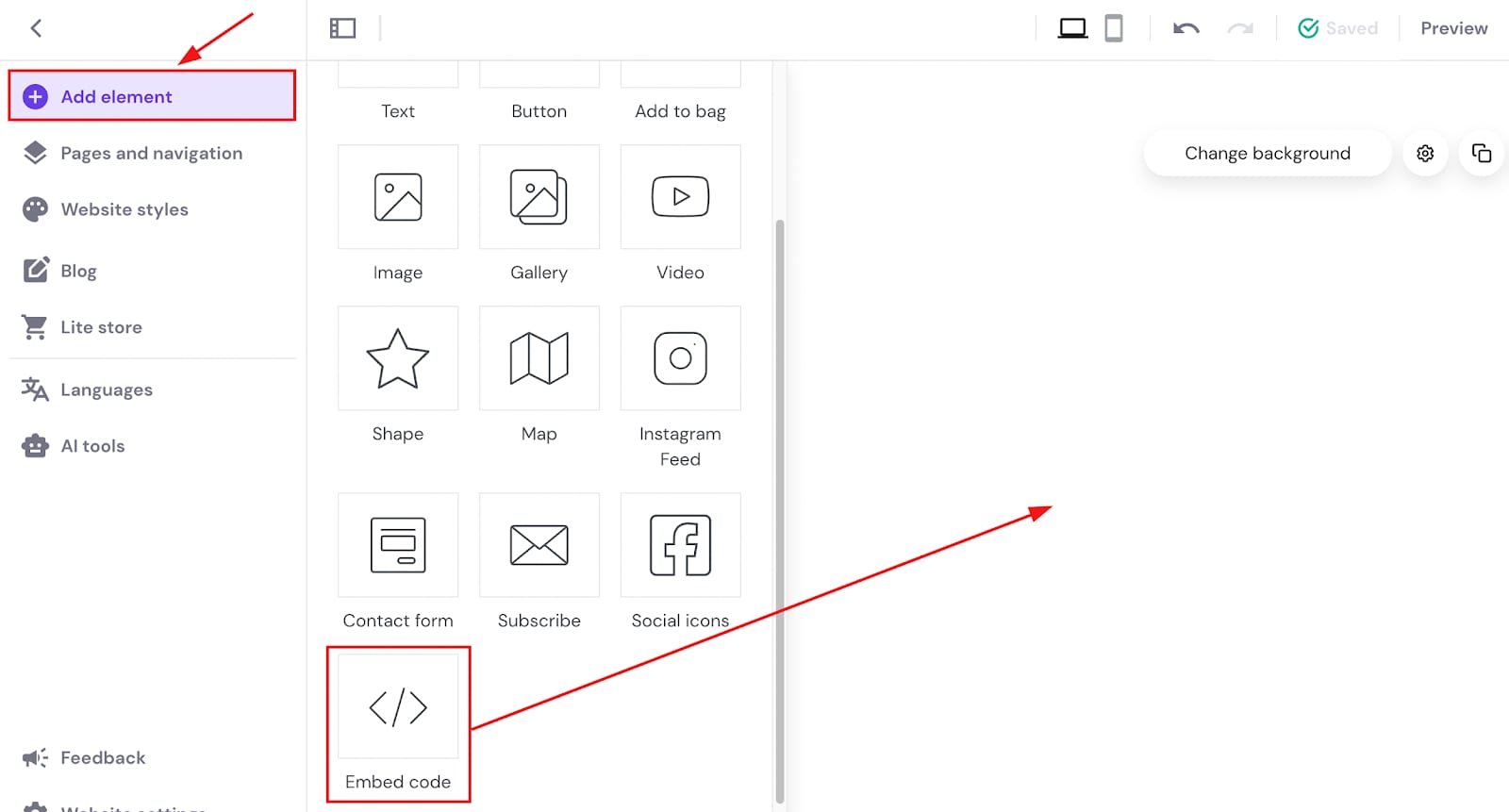Insert the Subscribe envelope element

539,545
